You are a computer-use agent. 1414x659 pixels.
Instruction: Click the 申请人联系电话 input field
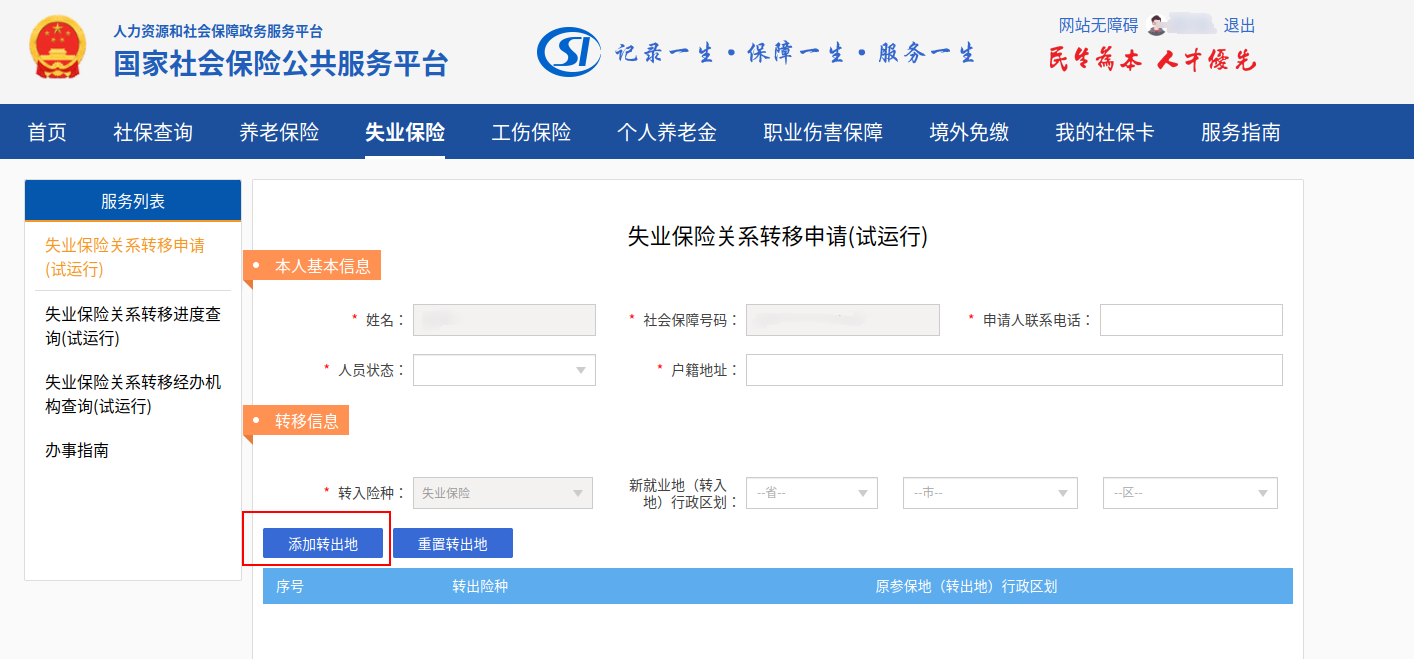tap(1190, 320)
